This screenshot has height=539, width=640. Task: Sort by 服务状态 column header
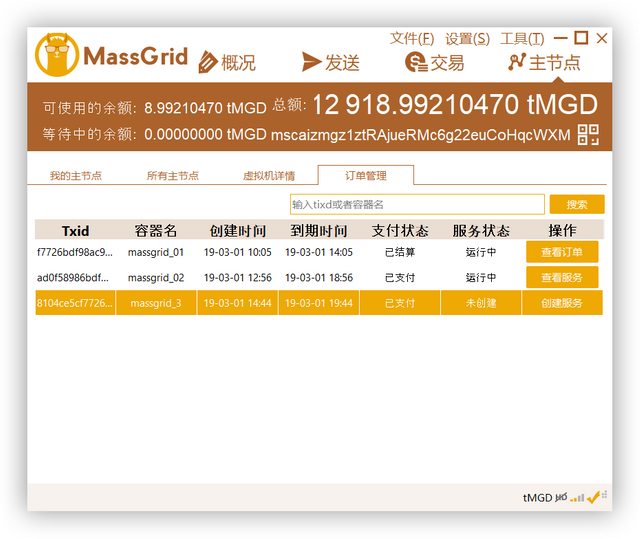tap(481, 231)
